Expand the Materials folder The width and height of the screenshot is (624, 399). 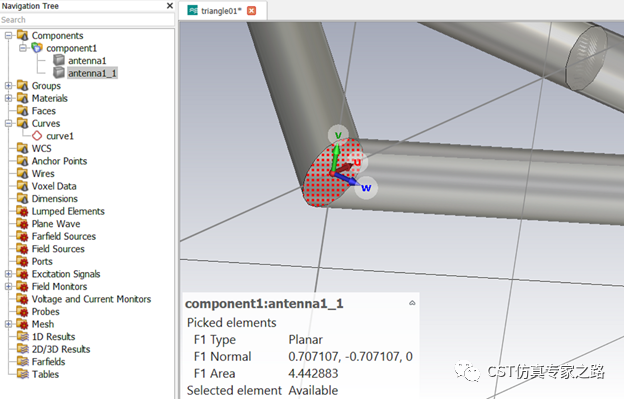8,98
